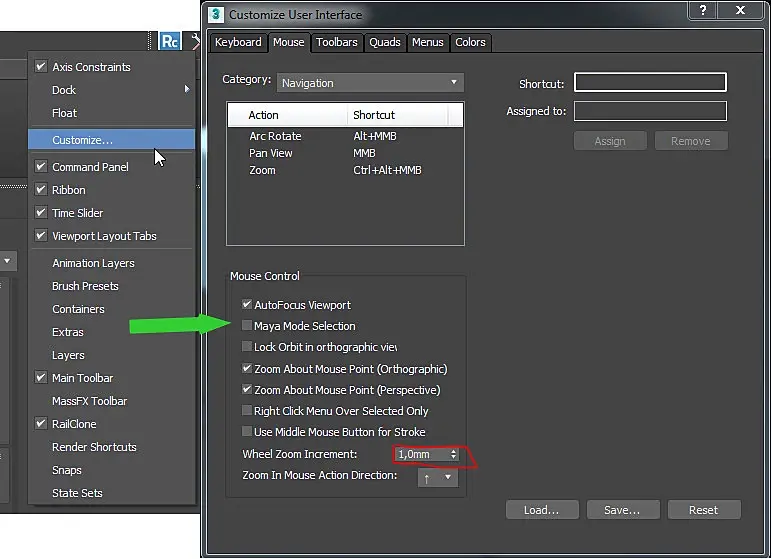Click the wrench icon beside Rc
Image resolution: width=772 pixels, height=559 pixels.
pos(195,41)
